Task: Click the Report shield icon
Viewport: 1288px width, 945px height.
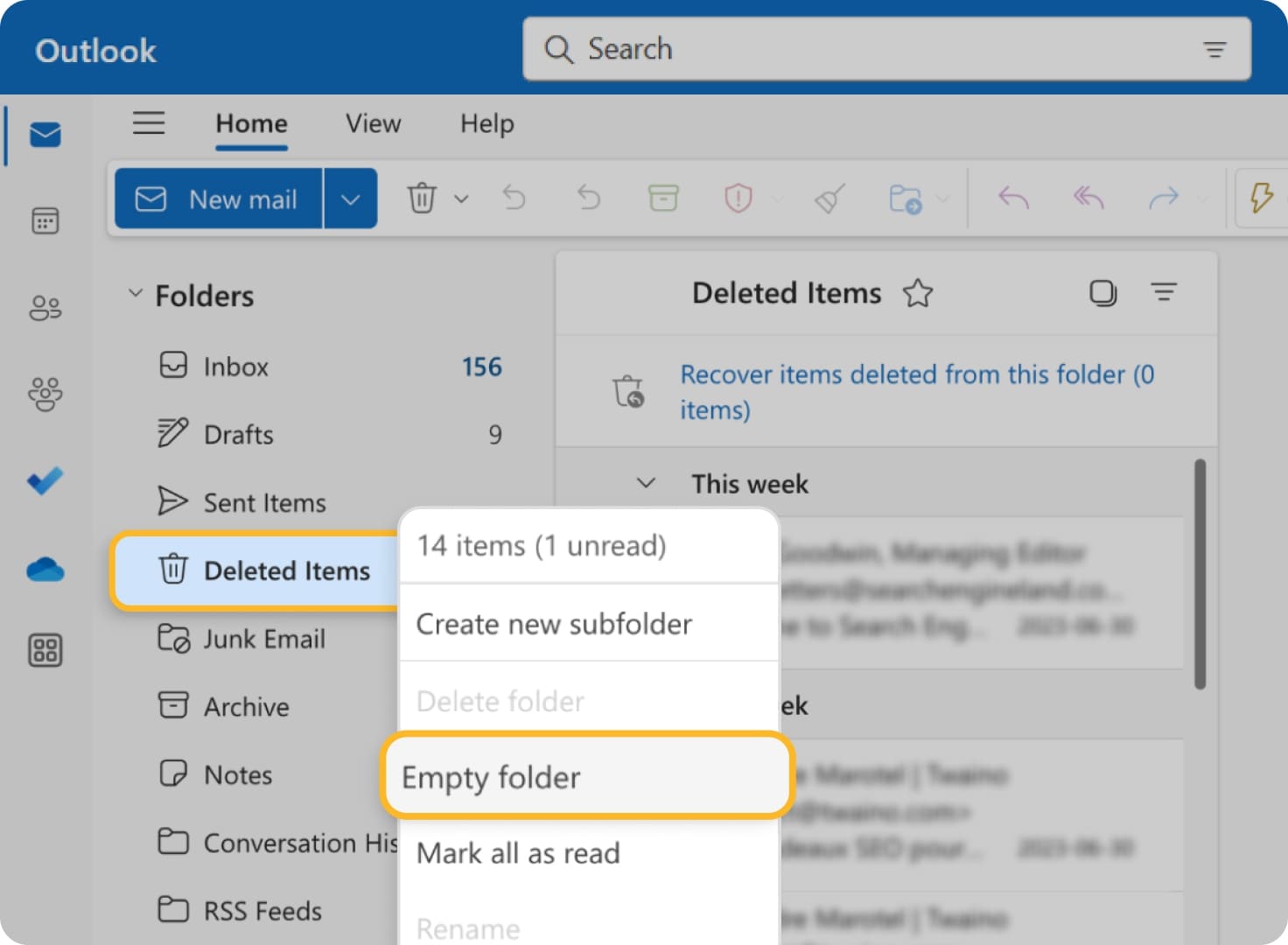Action: pyautogui.click(x=738, y=198)
